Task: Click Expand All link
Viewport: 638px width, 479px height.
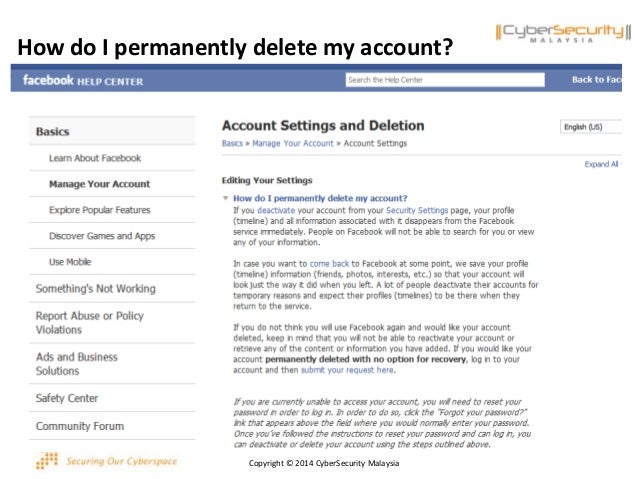Action: (x=602, y=164)
